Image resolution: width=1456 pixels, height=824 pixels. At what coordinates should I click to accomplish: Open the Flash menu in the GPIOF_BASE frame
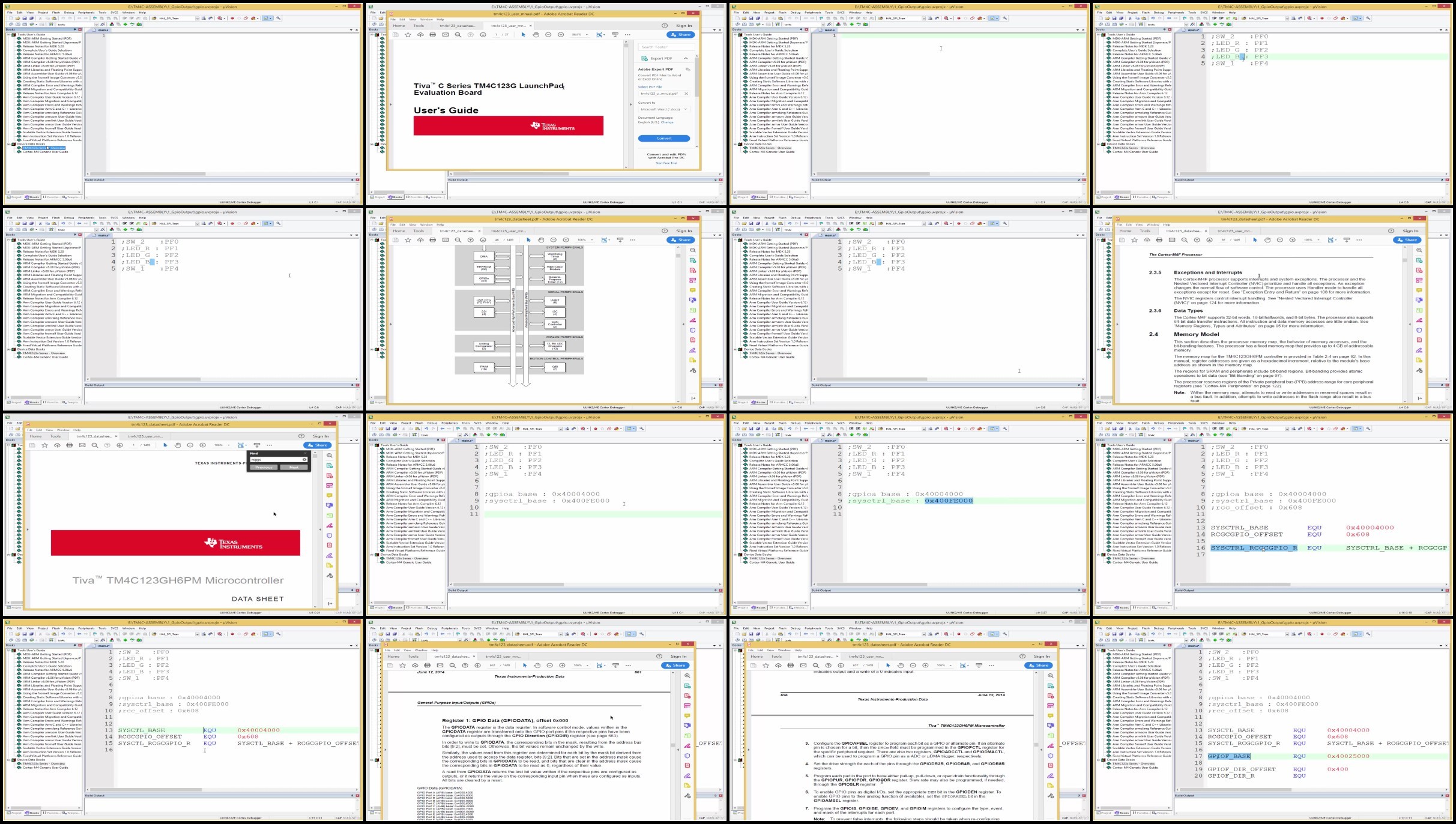pos(1146,628)
